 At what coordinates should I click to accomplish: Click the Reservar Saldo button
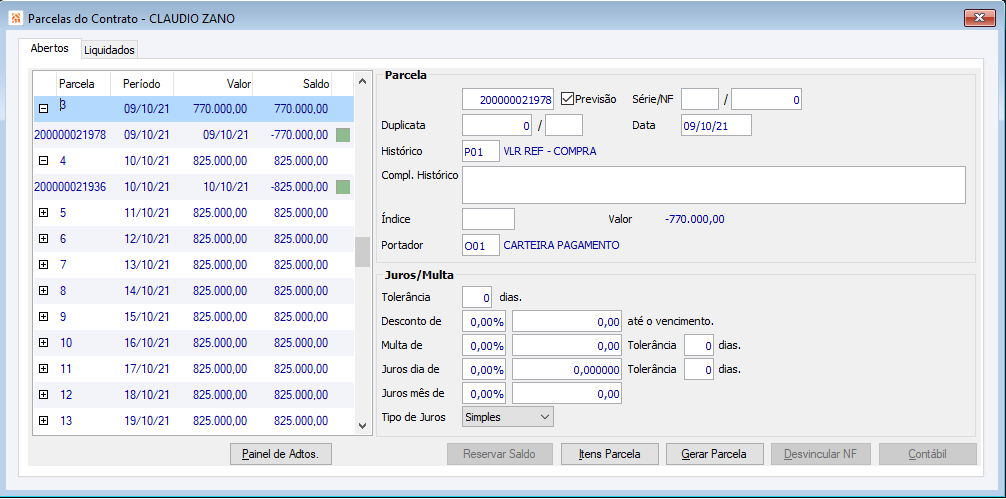tap(500, 454)
